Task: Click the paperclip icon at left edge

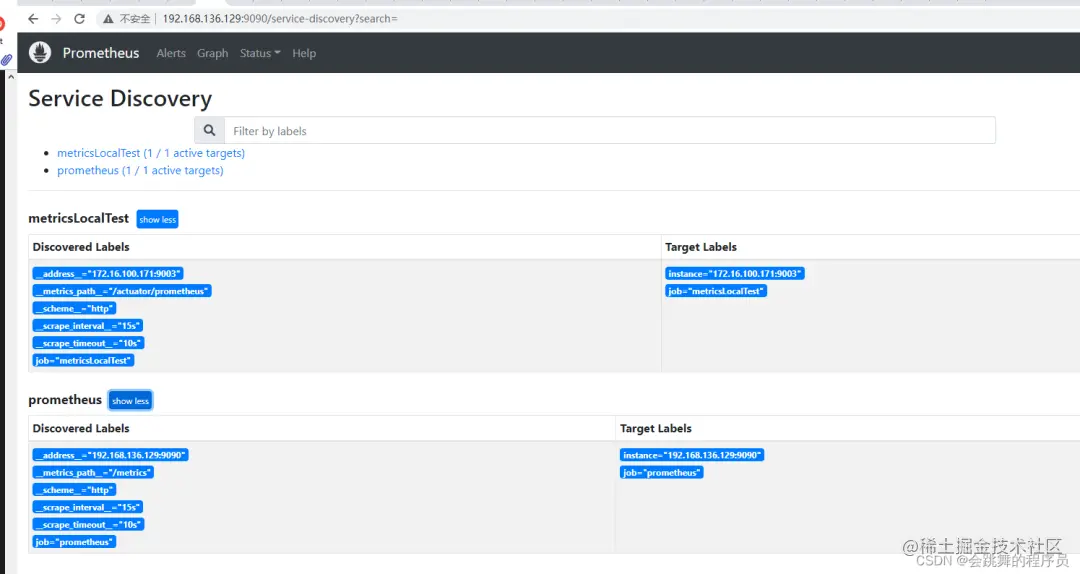Action: click(x=6, y=60)
